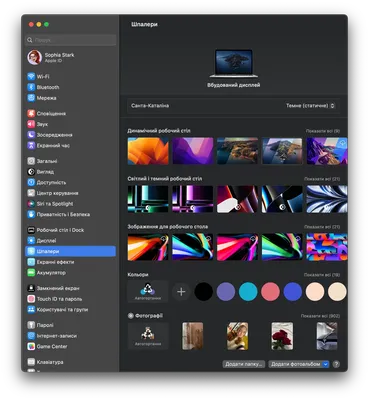Open Екранний час hourglass icon
This screenshot has height=400, width=369.
pos(31,145)
